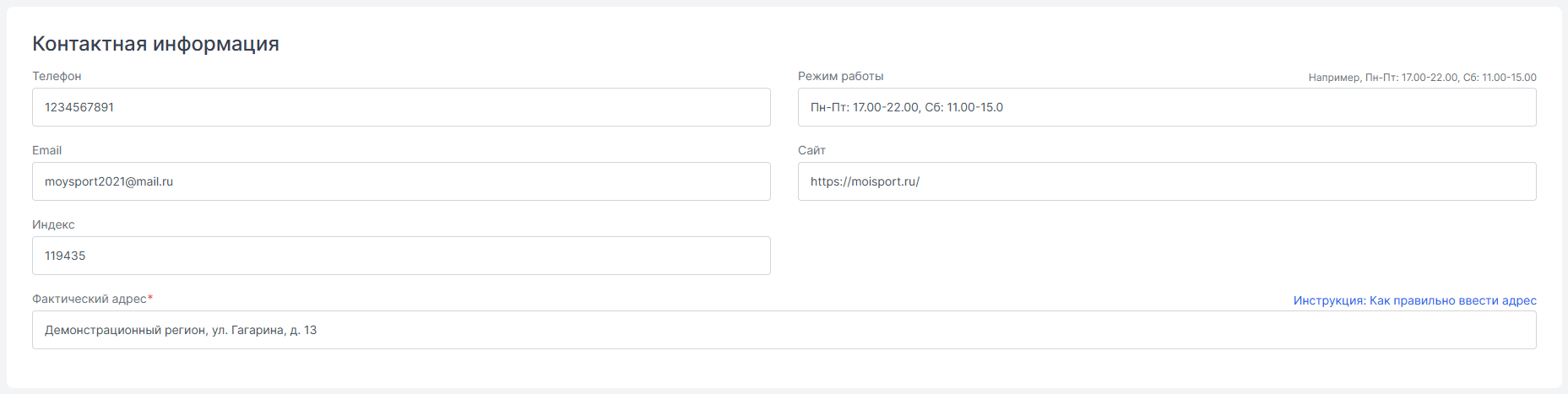Click the https://moisport.ru/ URL text

(865, 181)
